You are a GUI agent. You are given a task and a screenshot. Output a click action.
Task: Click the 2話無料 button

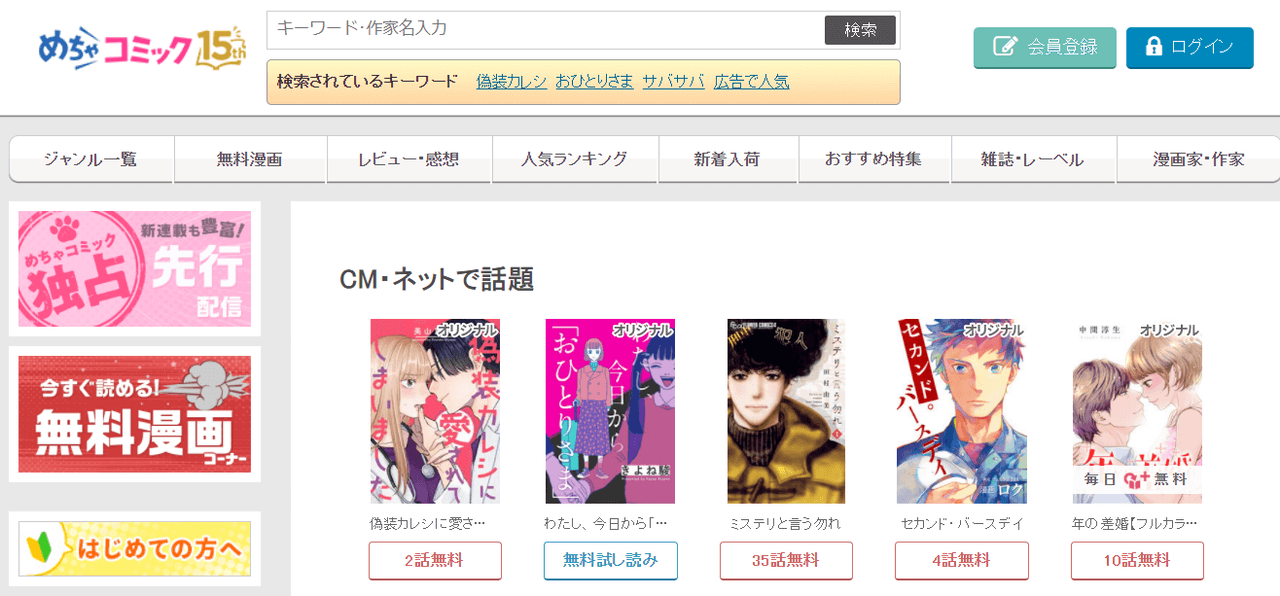tap(435, 561)
